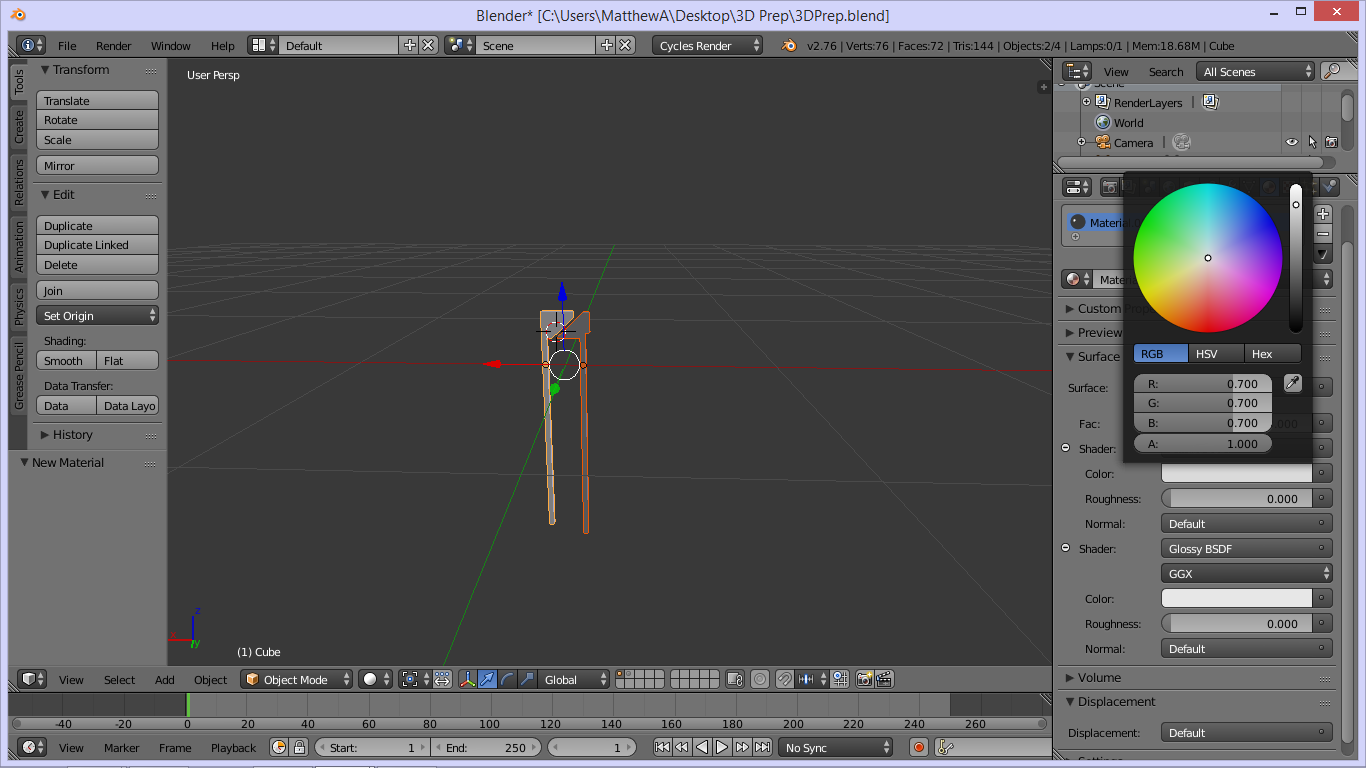This screenshot has width=1366, height=768.
Task: Toggle automatic keyframe record button
Action: 919,747
